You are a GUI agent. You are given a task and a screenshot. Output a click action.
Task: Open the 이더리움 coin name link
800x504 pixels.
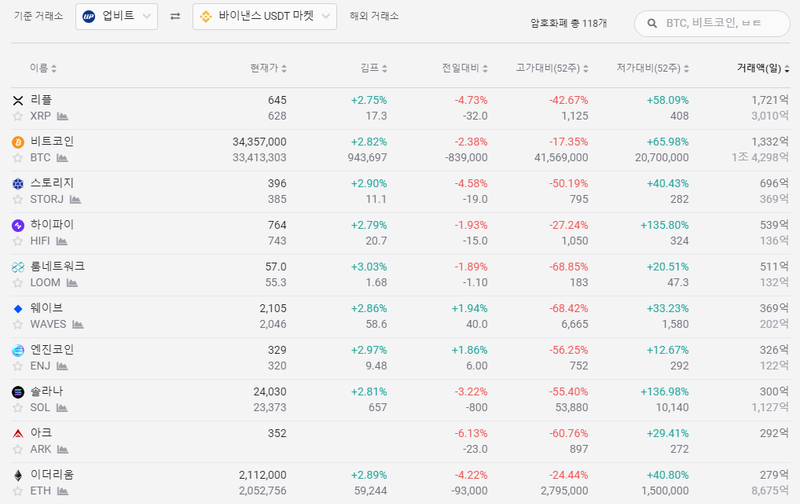[52, 475]
